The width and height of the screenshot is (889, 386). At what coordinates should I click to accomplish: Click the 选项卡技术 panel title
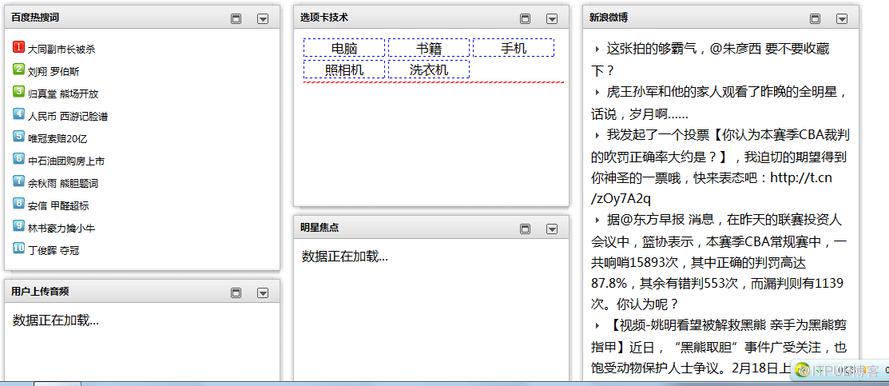click(x=324, y=18)
